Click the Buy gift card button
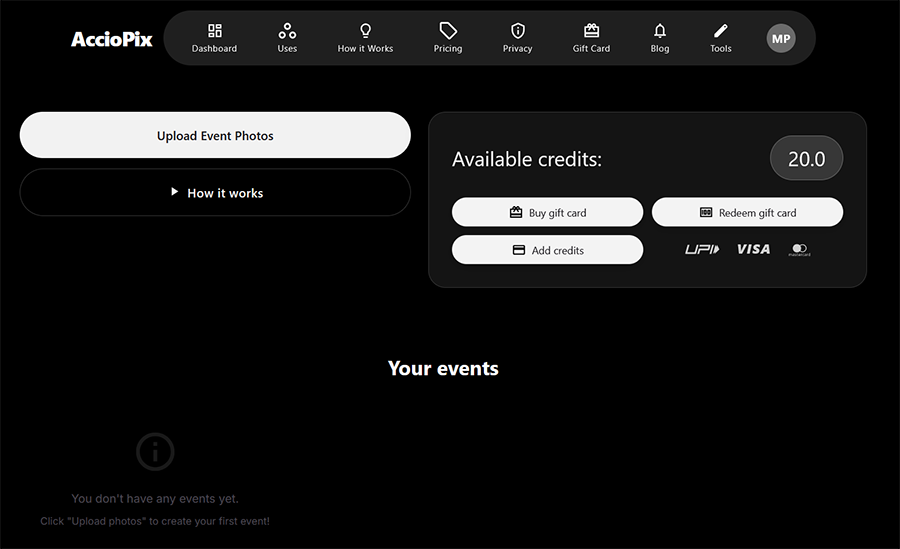900x549 pixels. coord(548,212)
